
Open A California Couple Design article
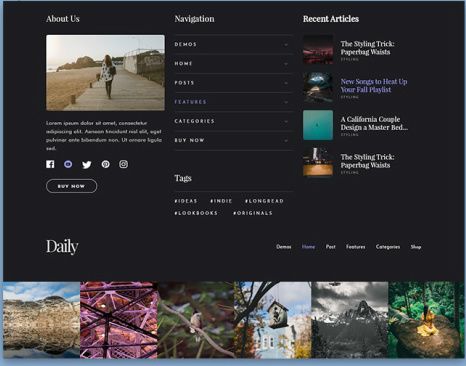(374, 123)
